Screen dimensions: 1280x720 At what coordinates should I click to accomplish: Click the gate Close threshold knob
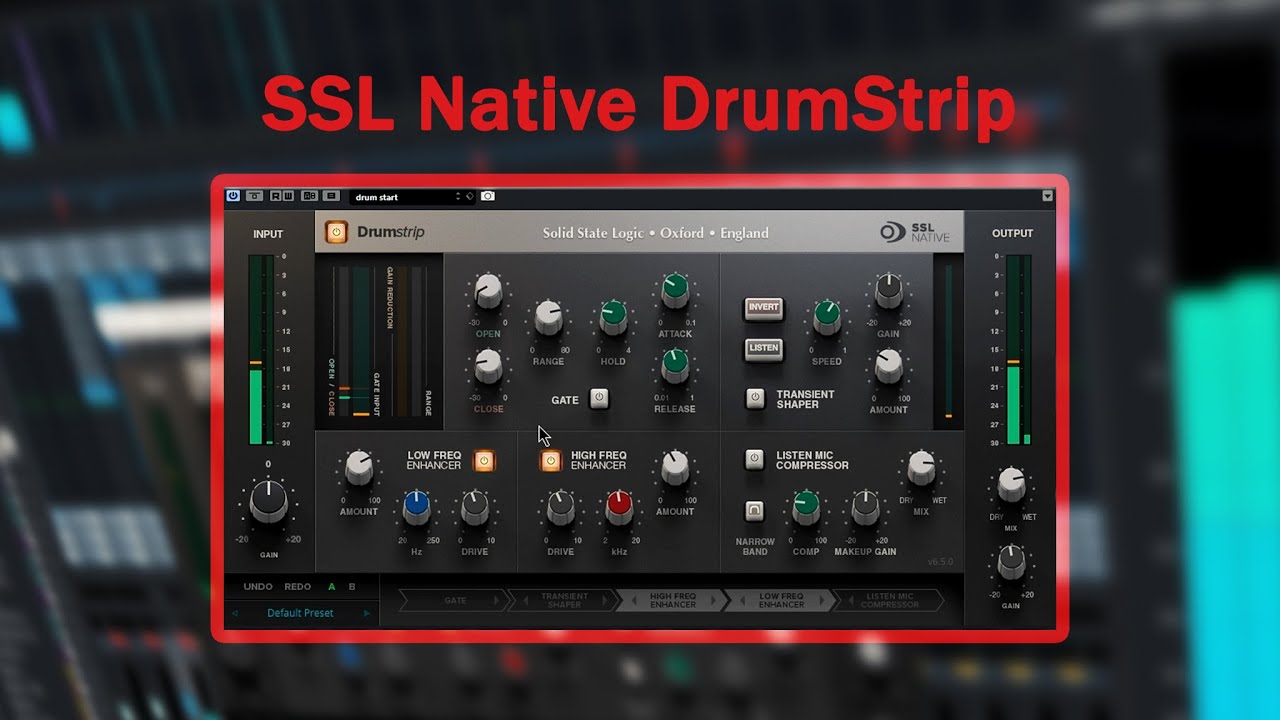tap(488, 367)
